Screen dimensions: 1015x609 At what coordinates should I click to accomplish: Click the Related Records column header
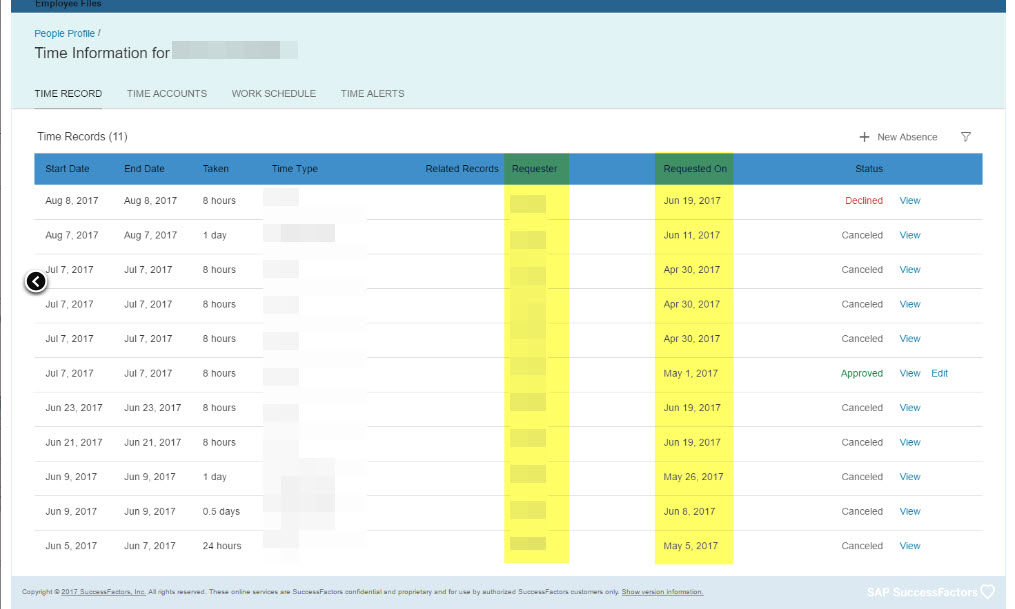click(462, 169)
